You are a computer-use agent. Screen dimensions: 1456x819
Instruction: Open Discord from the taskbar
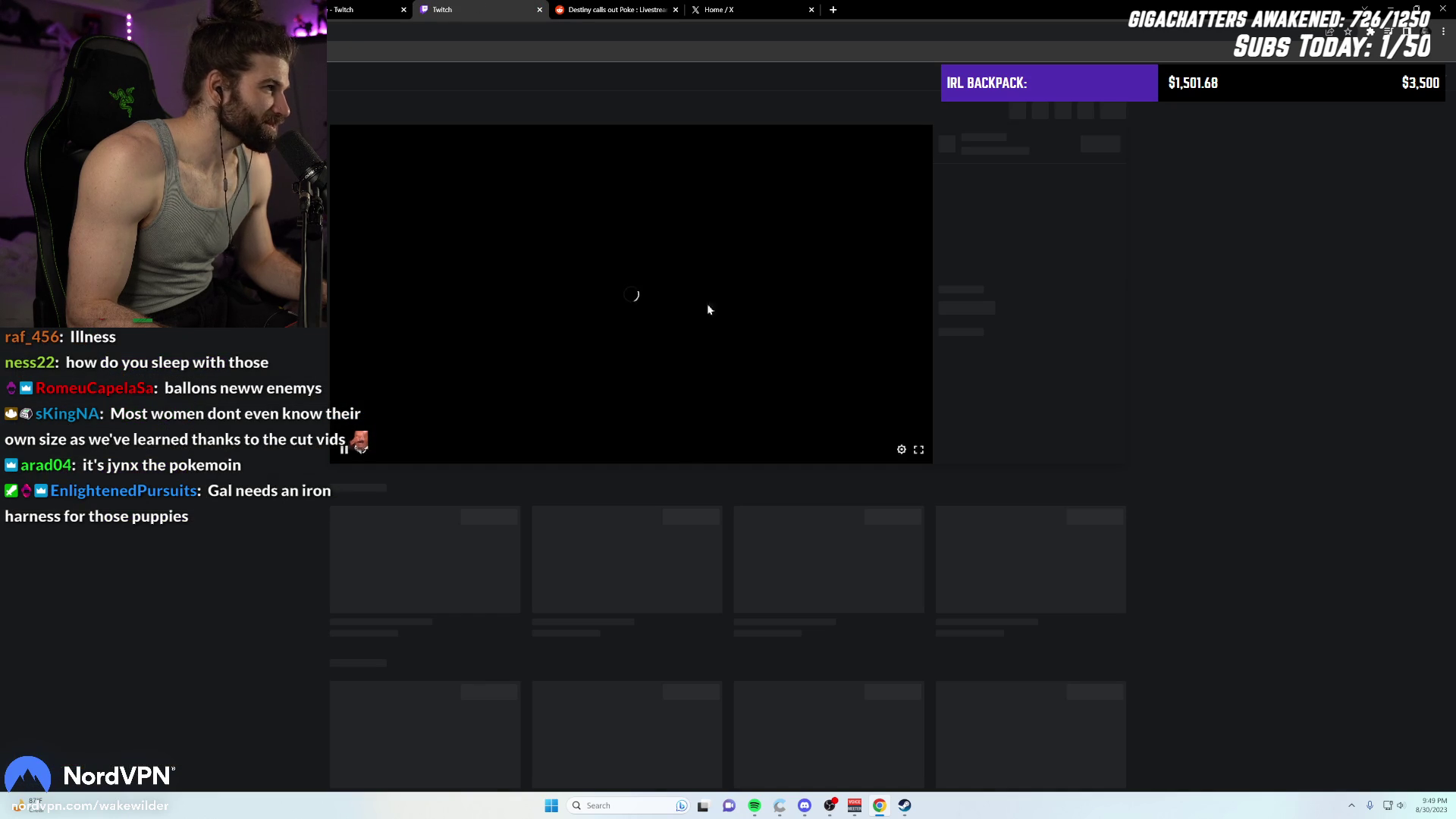coord(805,805)
